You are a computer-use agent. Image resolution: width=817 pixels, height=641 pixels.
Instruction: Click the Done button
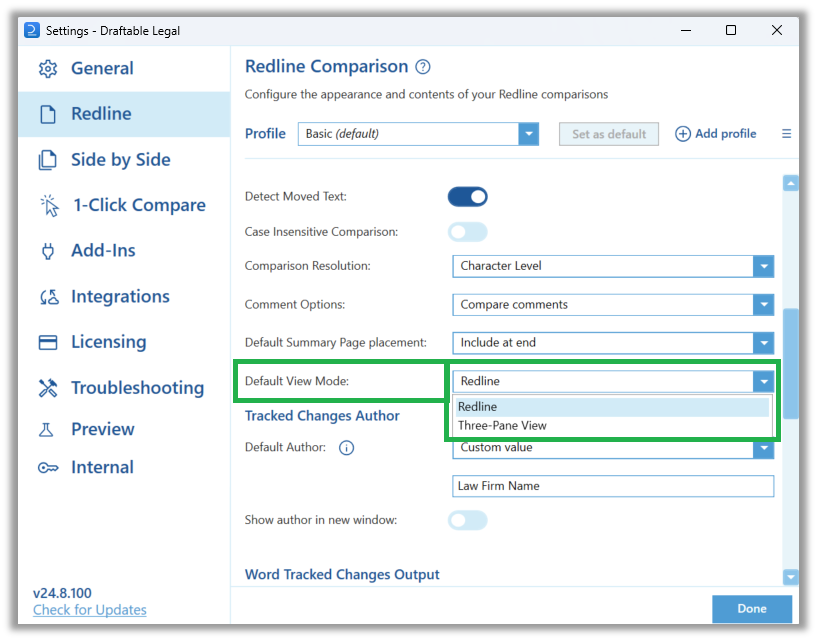(x=752, y=608)
